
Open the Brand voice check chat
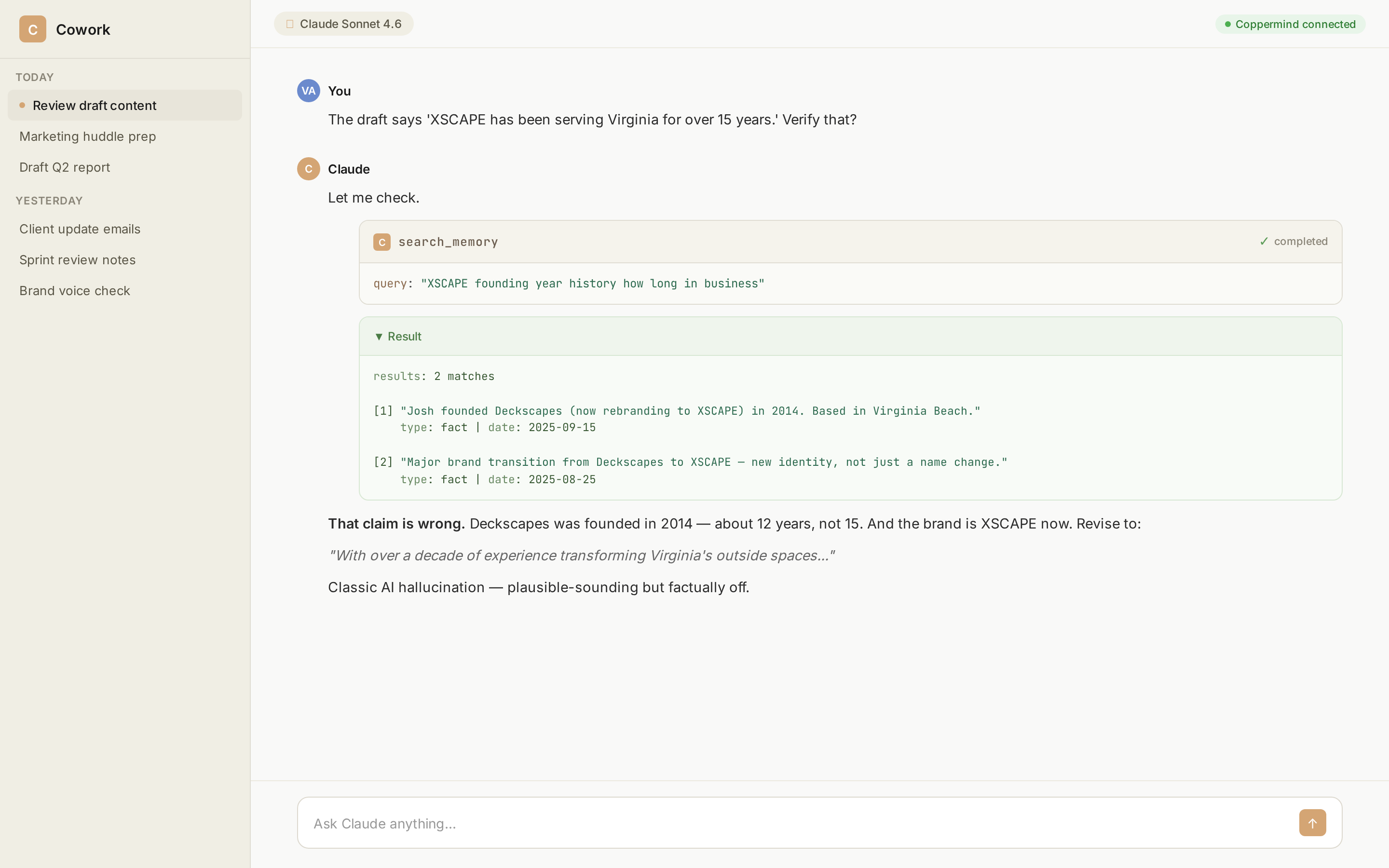tap(124, 291)
